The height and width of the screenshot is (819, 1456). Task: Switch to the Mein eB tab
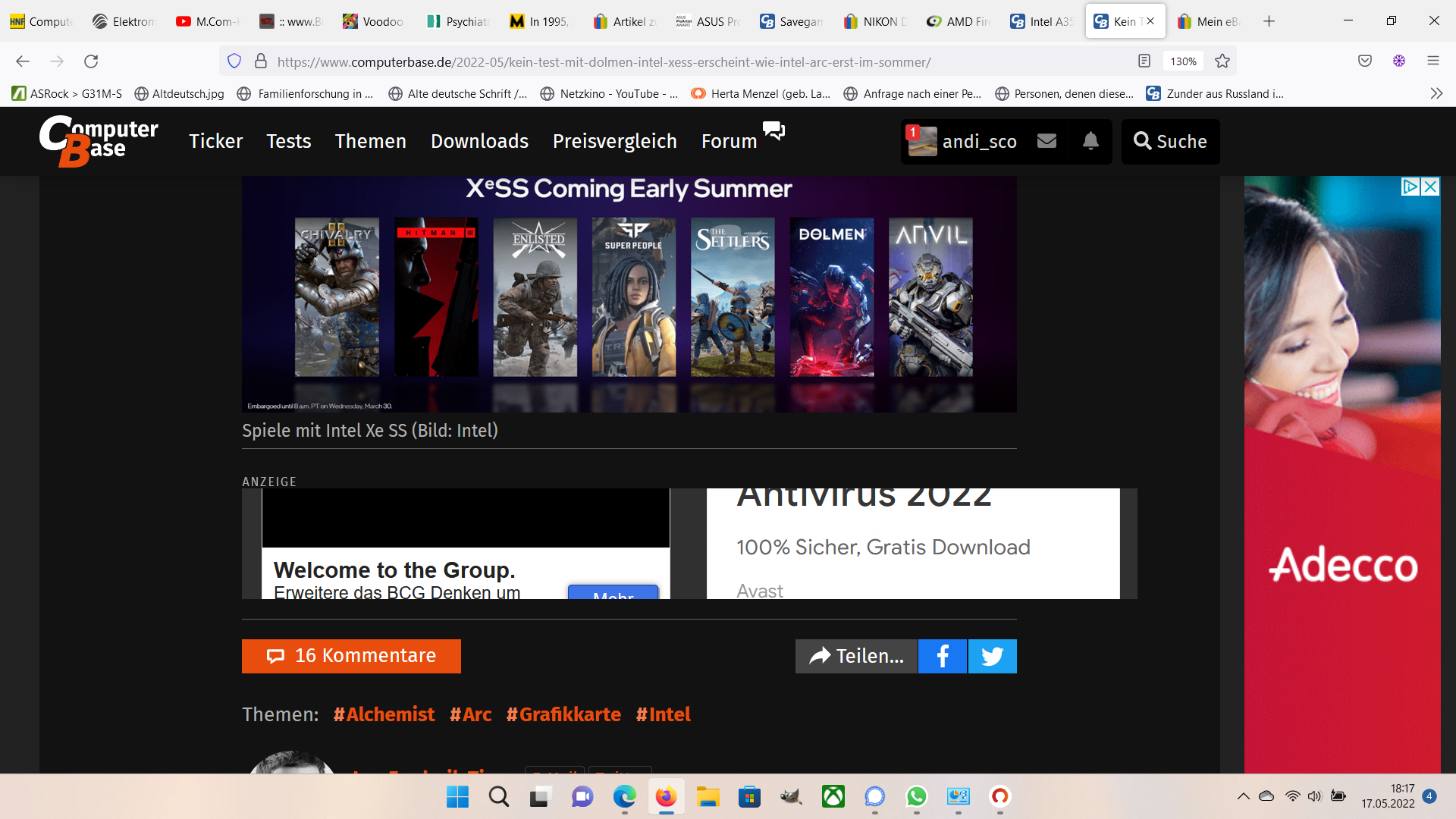coord(1209,21)
